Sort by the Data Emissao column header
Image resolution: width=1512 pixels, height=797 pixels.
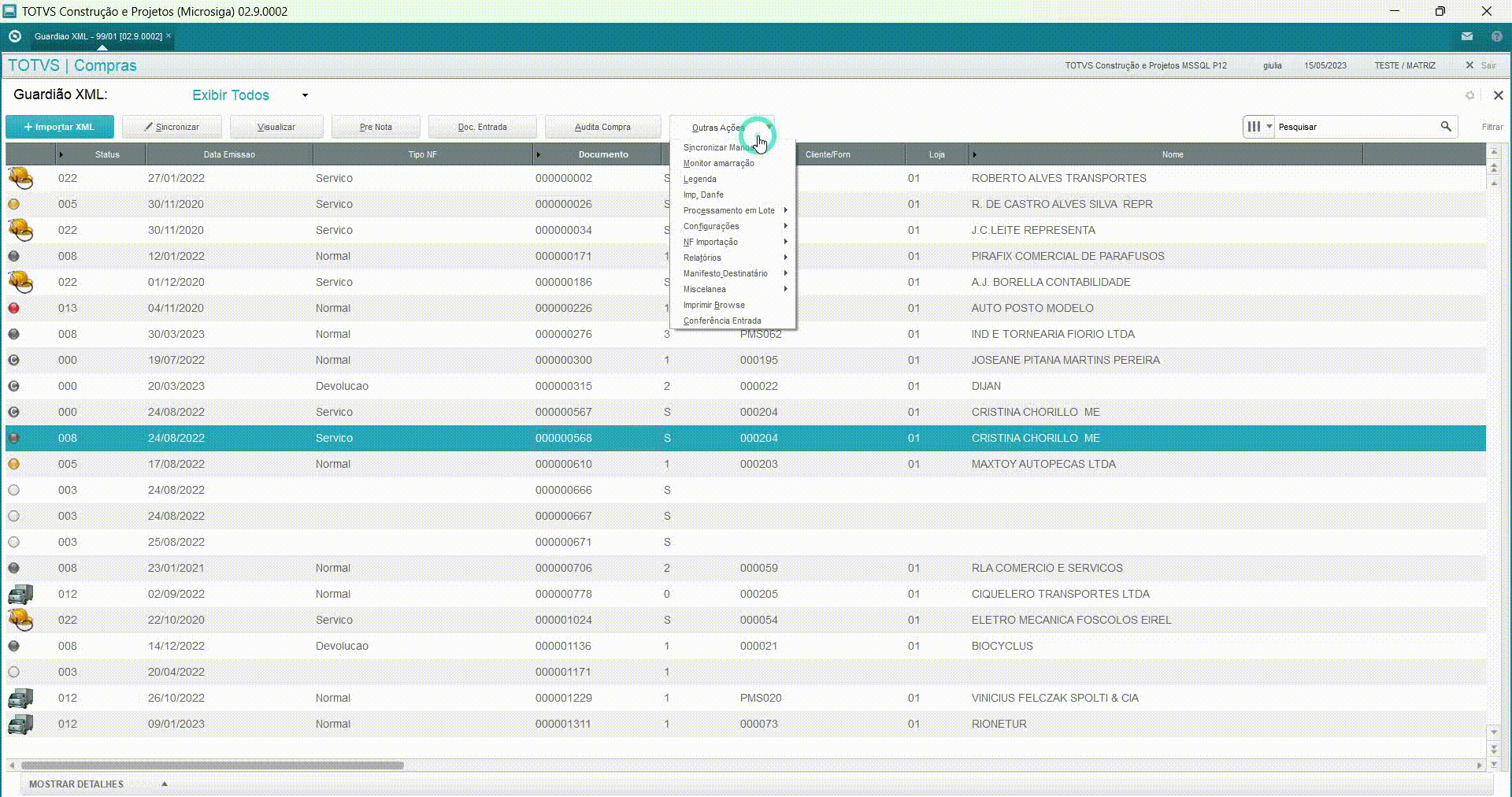point(229,154)
